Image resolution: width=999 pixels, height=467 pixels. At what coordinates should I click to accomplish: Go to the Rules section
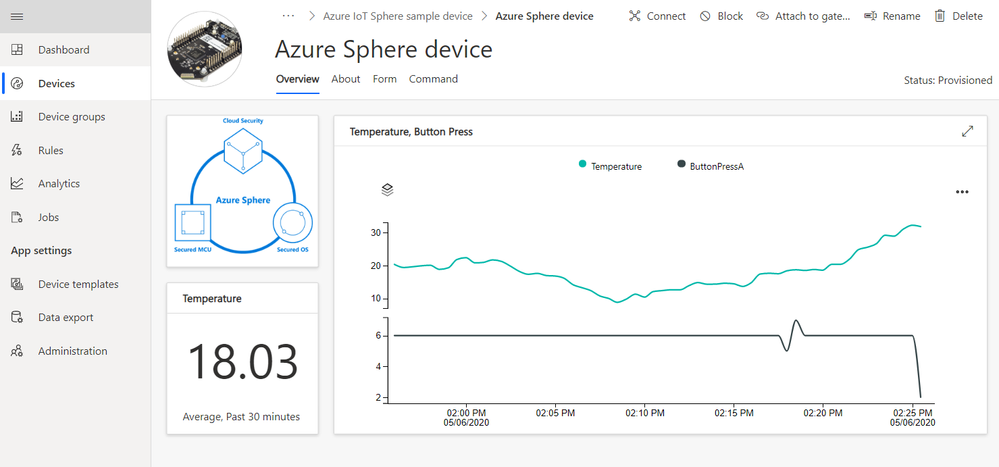click(x=50, y=150)
